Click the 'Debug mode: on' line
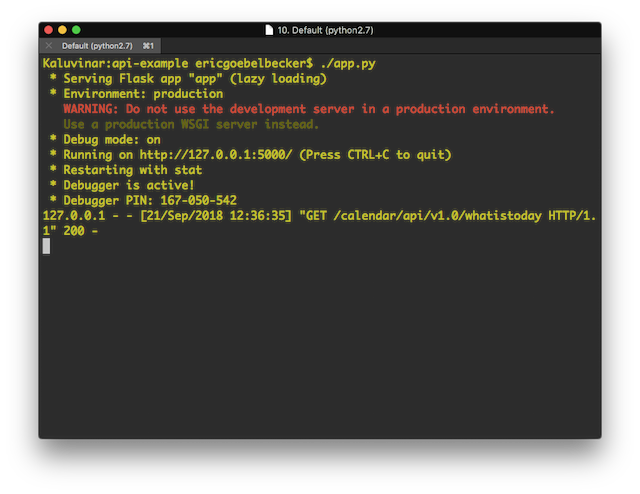This screenshot has width=640, height=494. point(105,140)
